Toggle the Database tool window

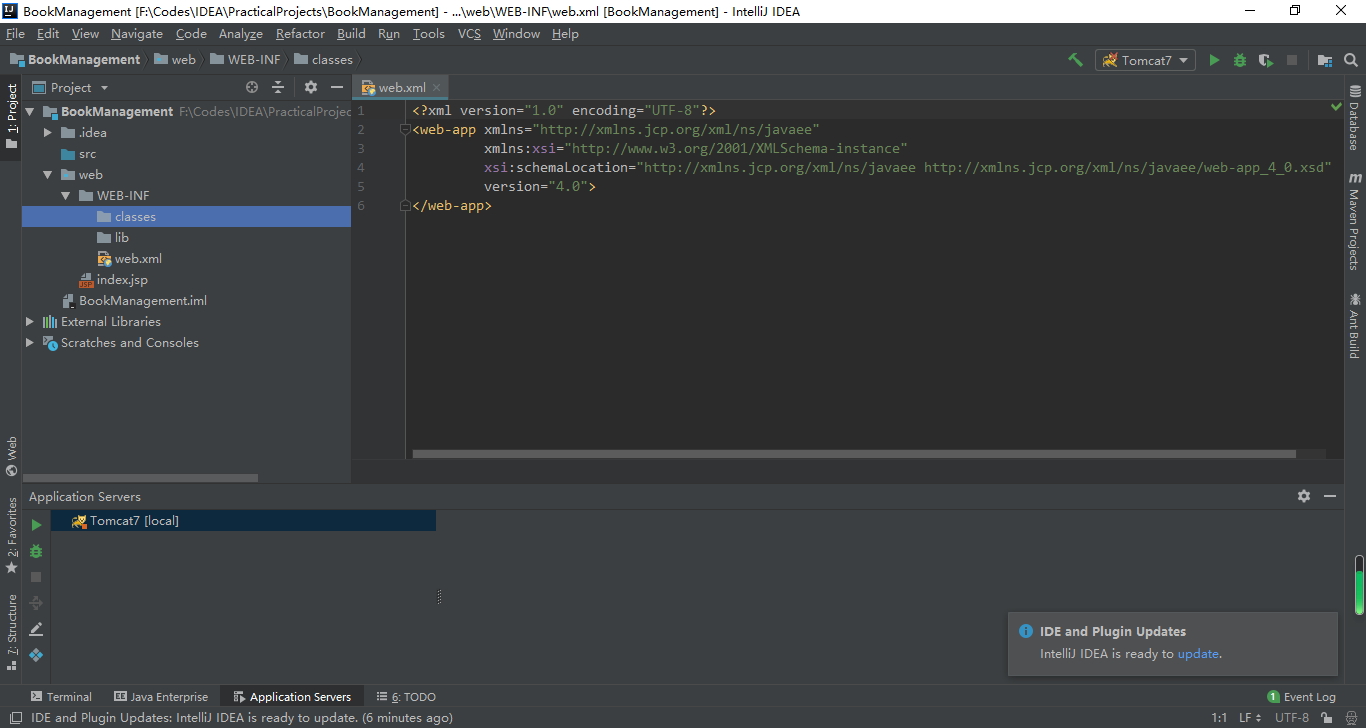point(1355,117)
